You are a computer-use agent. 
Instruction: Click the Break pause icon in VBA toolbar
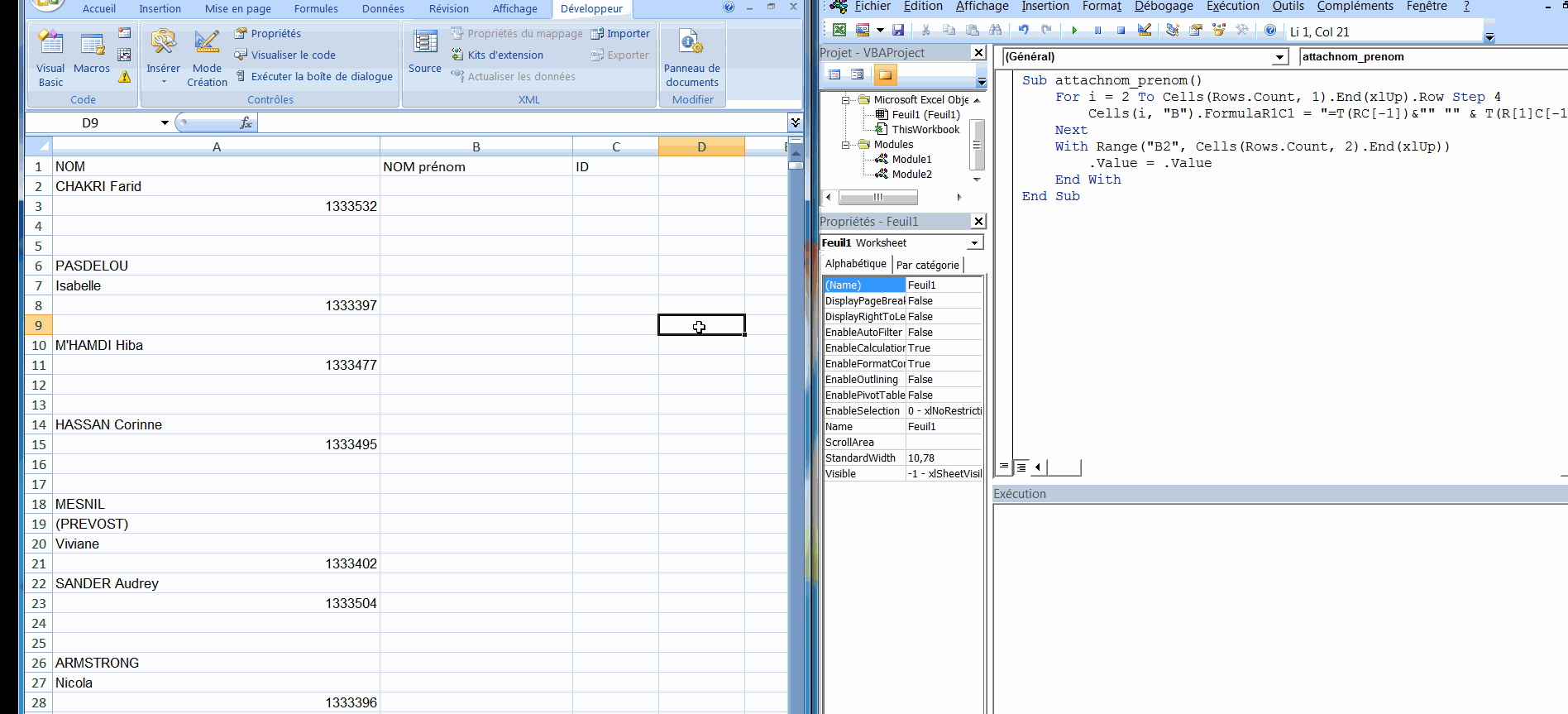[1097, 30]
